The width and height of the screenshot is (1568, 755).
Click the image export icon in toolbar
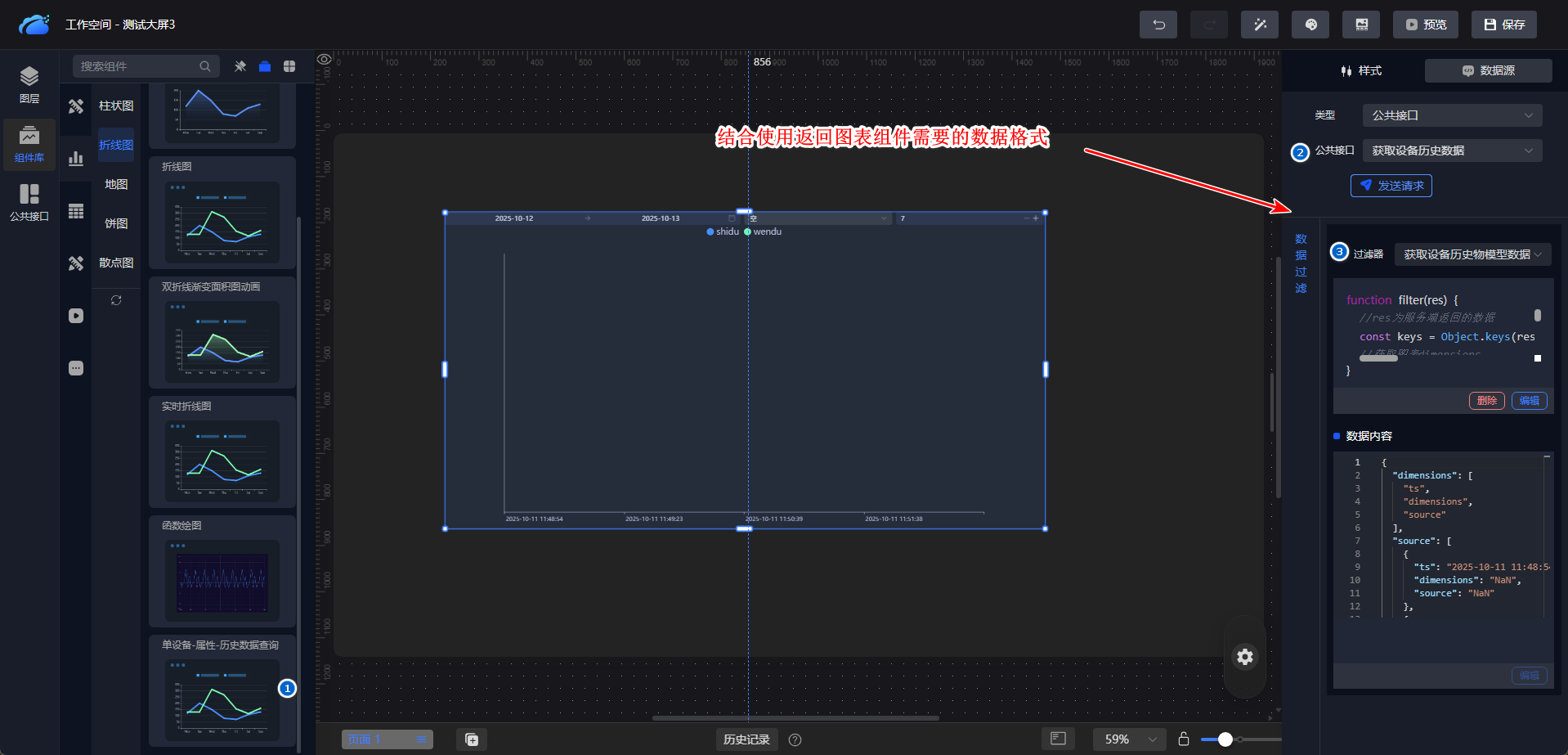point(1360,25)
